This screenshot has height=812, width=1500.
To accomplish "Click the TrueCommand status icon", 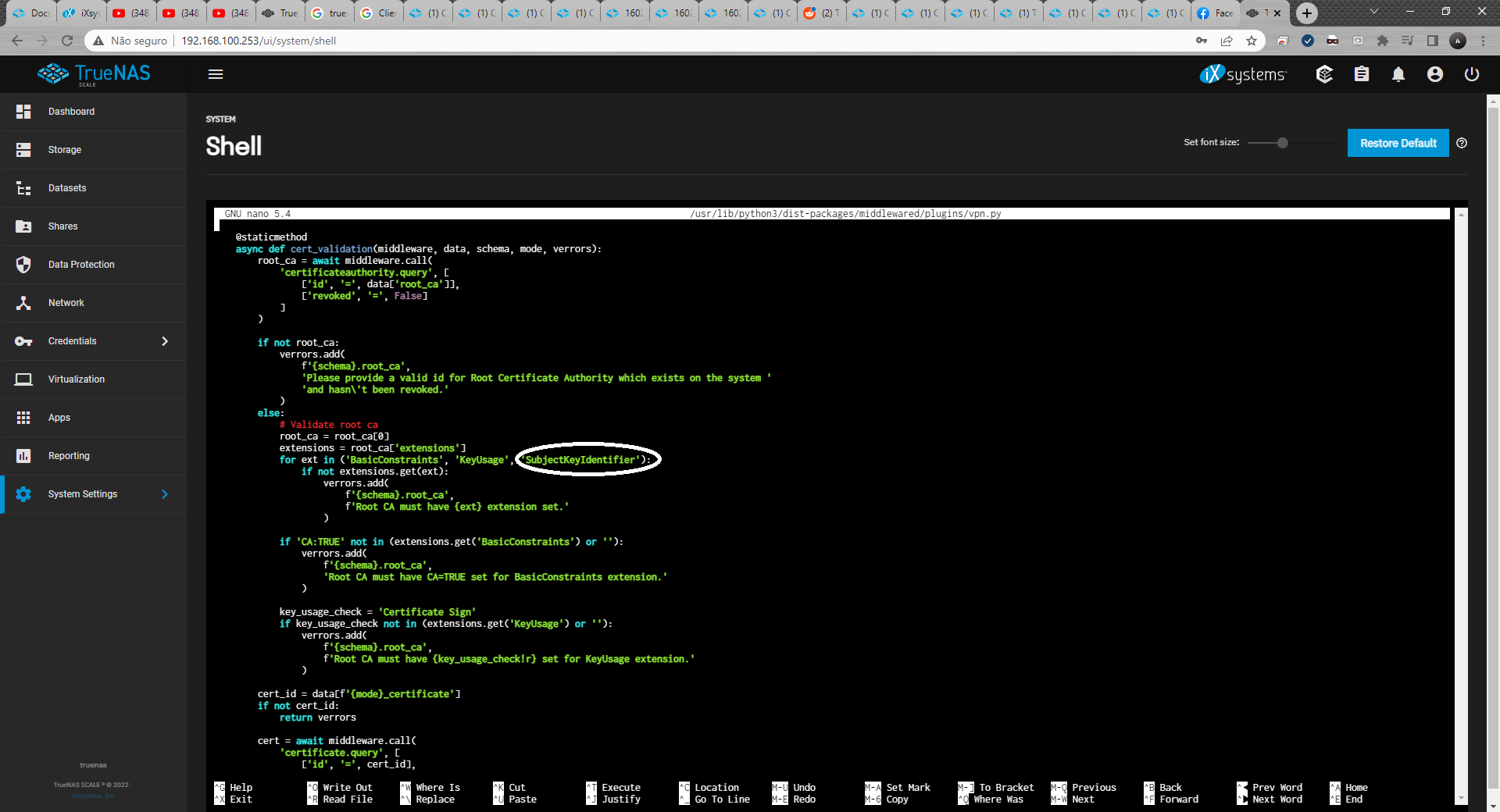I will (1324, 74).
